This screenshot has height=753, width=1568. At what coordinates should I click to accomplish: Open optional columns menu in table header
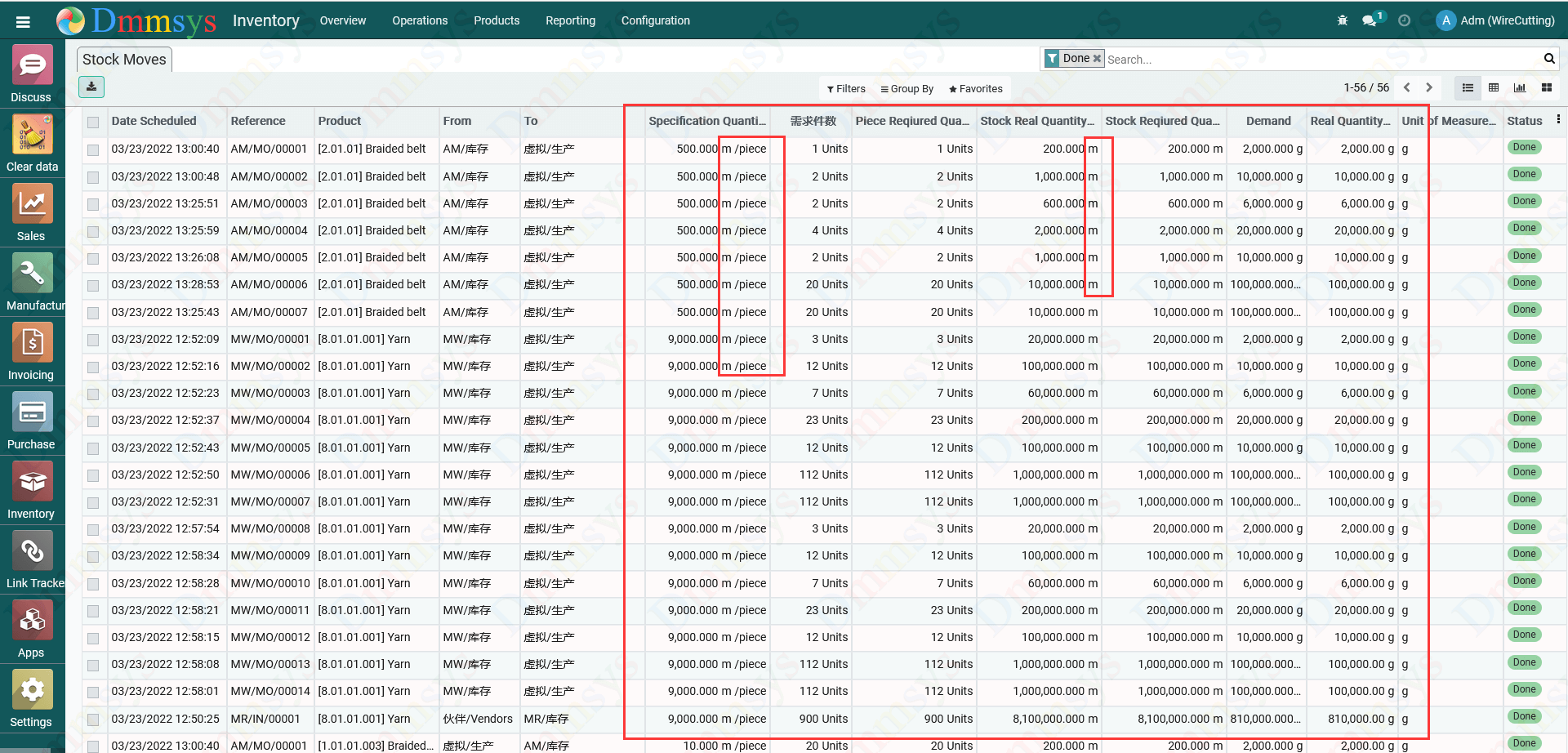[x=1558, y=119]
